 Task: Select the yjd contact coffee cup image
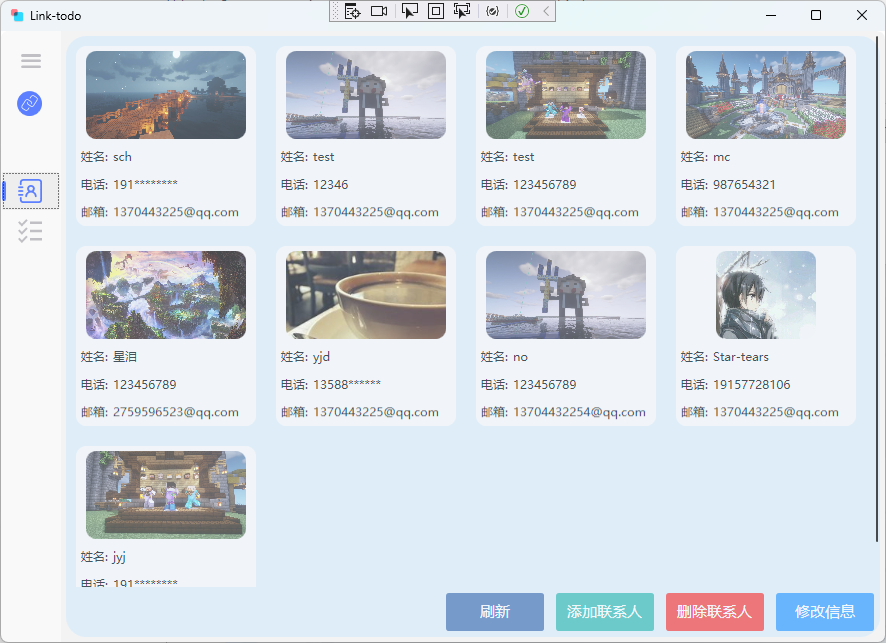point(366,295)
